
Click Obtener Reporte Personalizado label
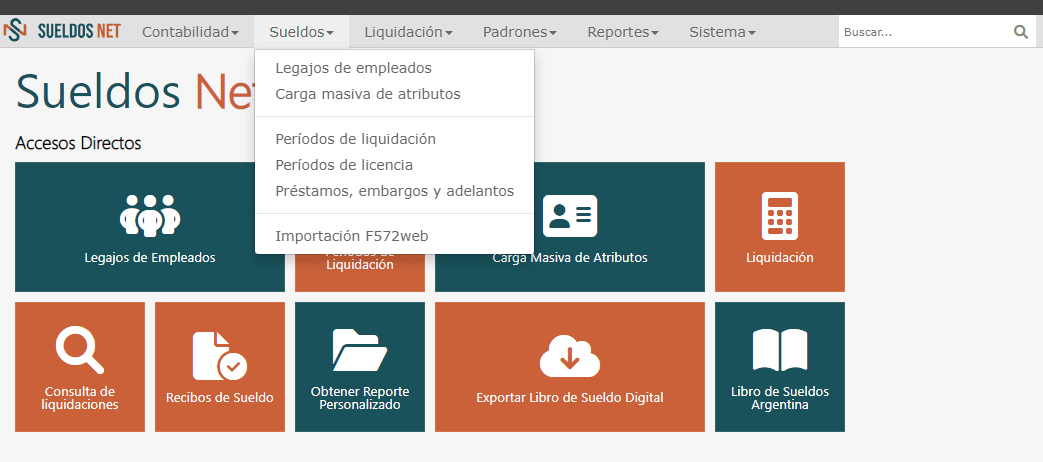click(x=360, y=398)
